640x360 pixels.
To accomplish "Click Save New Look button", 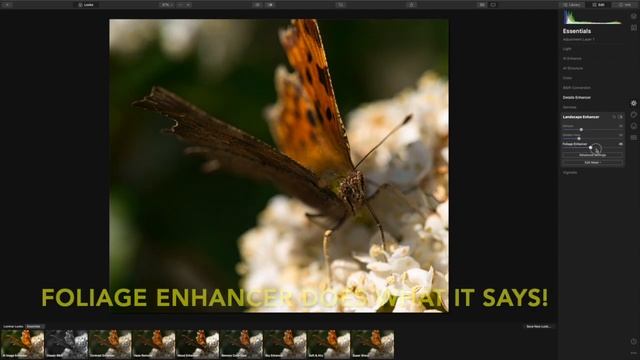I will [x=539, y=327].
